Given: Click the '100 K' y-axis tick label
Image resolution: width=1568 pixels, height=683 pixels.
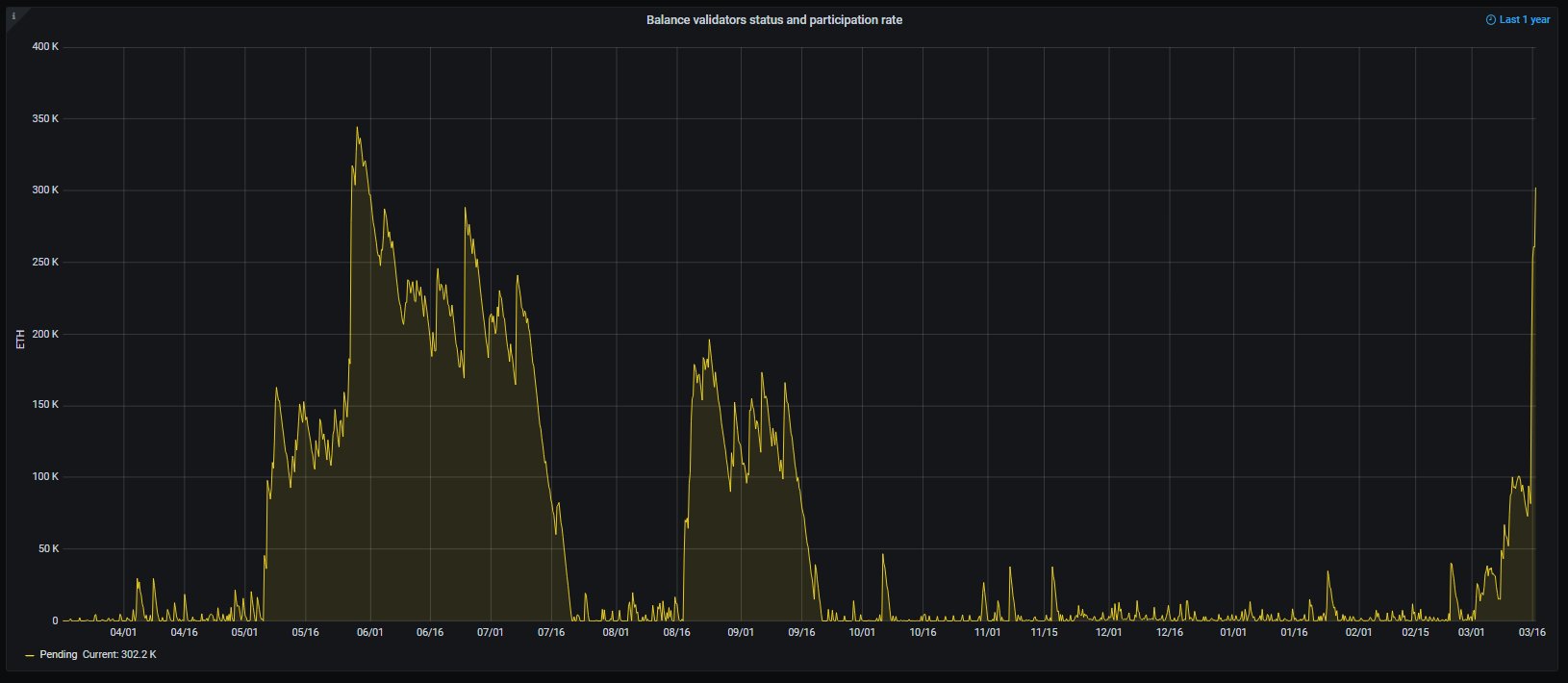Looking at the screenshot, I should click(45, 477).
